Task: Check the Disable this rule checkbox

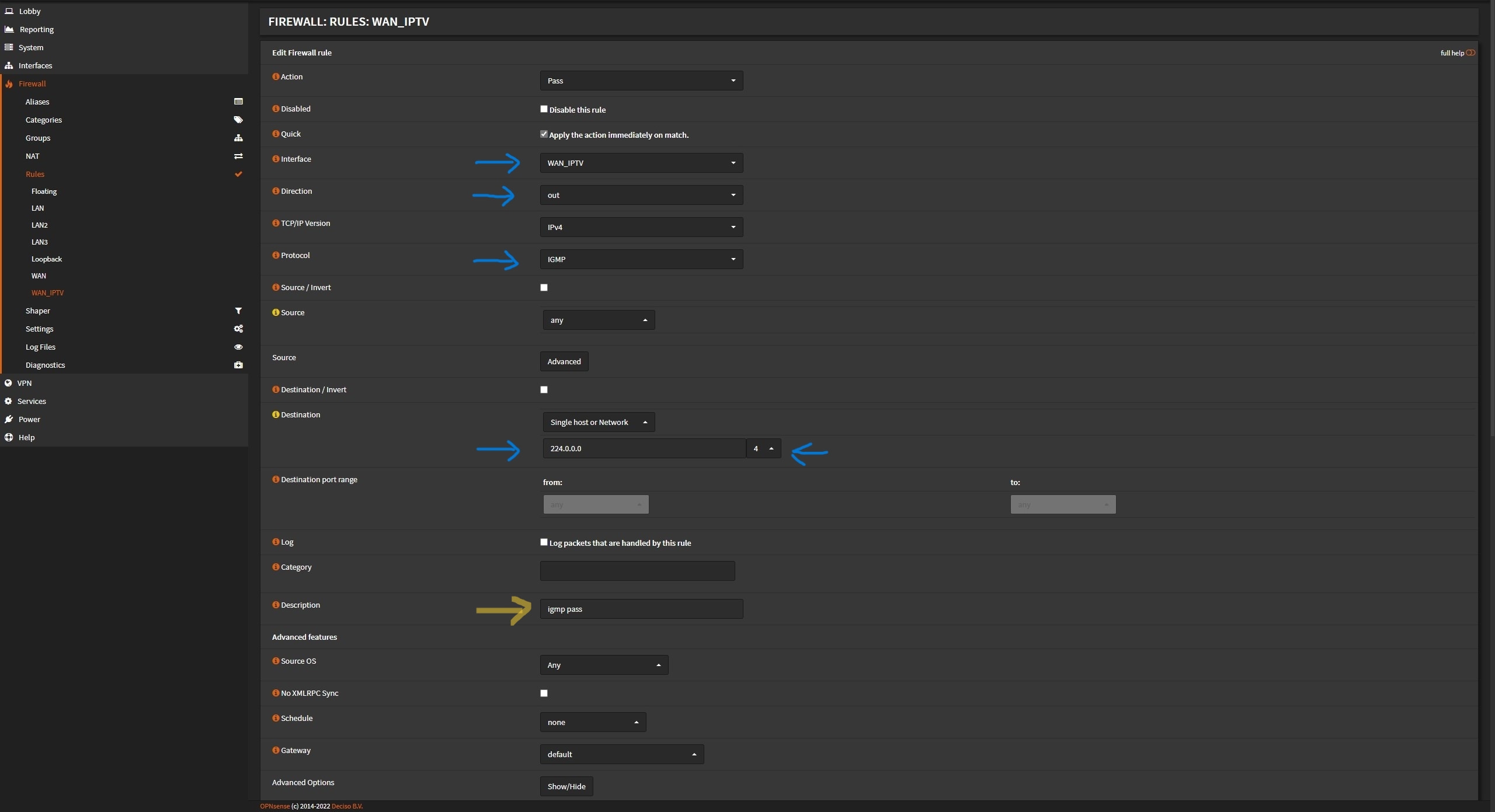Action: point(544,109)
